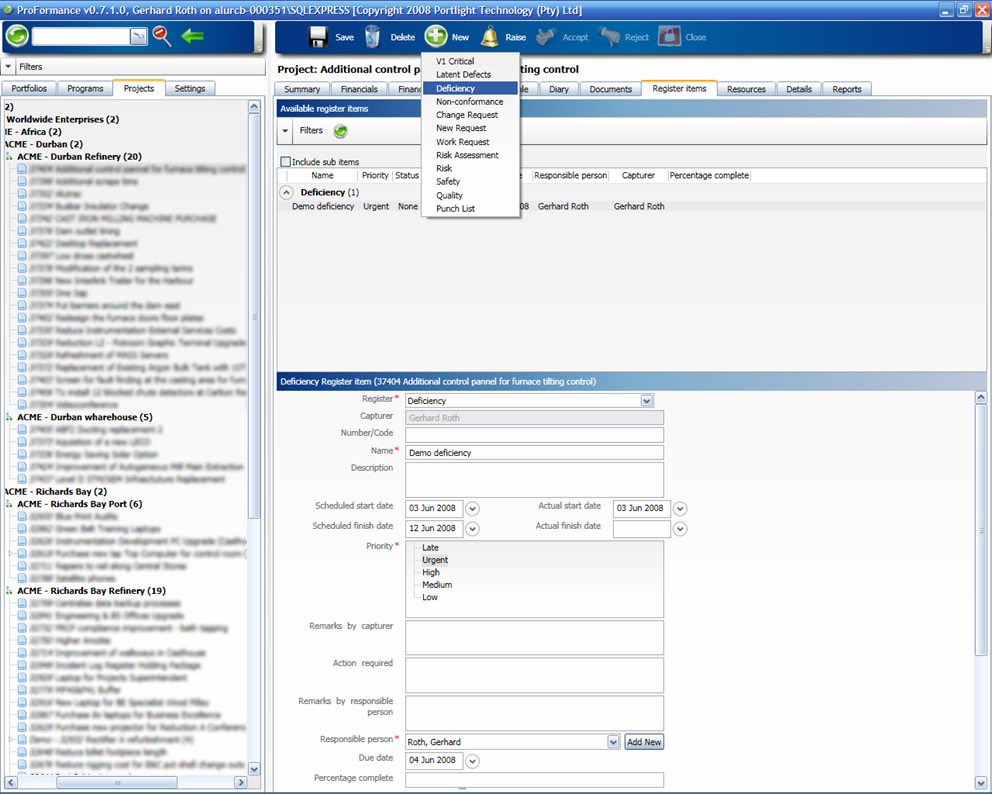Select Work Request menu entry

click(x=462, y=142)
